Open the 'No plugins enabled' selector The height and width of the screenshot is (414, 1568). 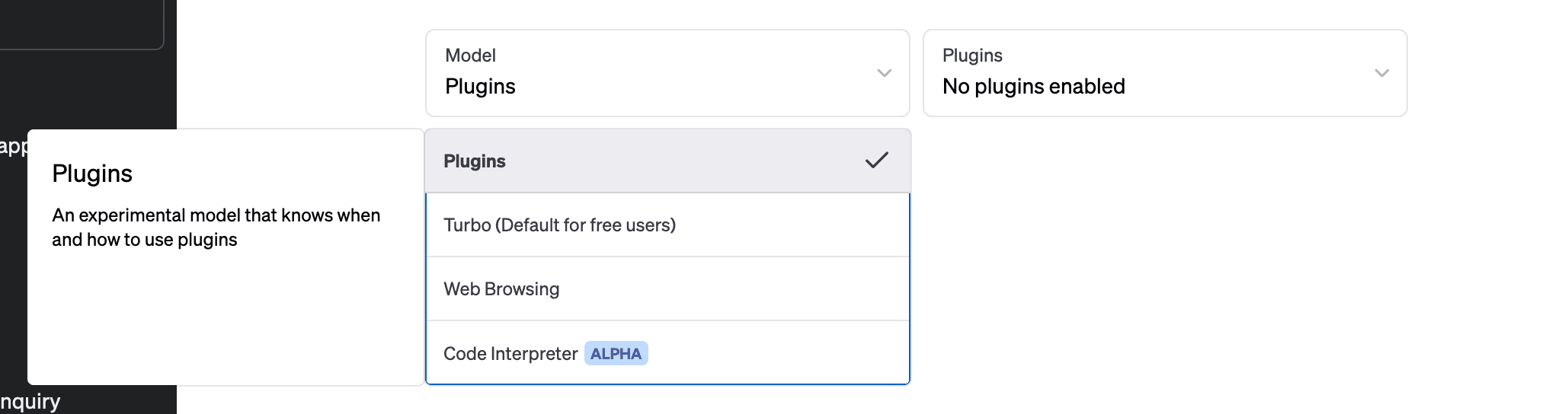[1164, 73]
